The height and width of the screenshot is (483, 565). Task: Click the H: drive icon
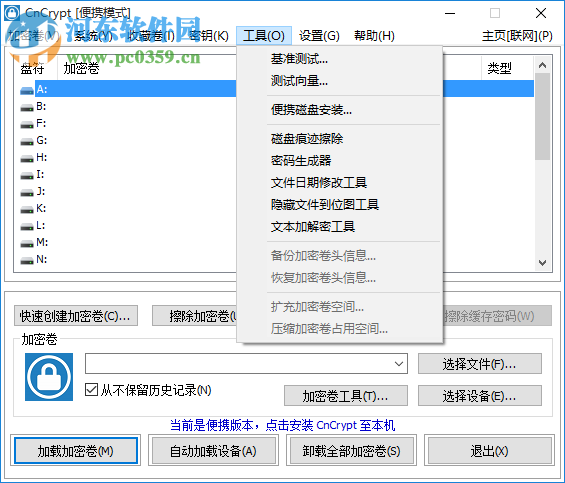pos(27,158)
